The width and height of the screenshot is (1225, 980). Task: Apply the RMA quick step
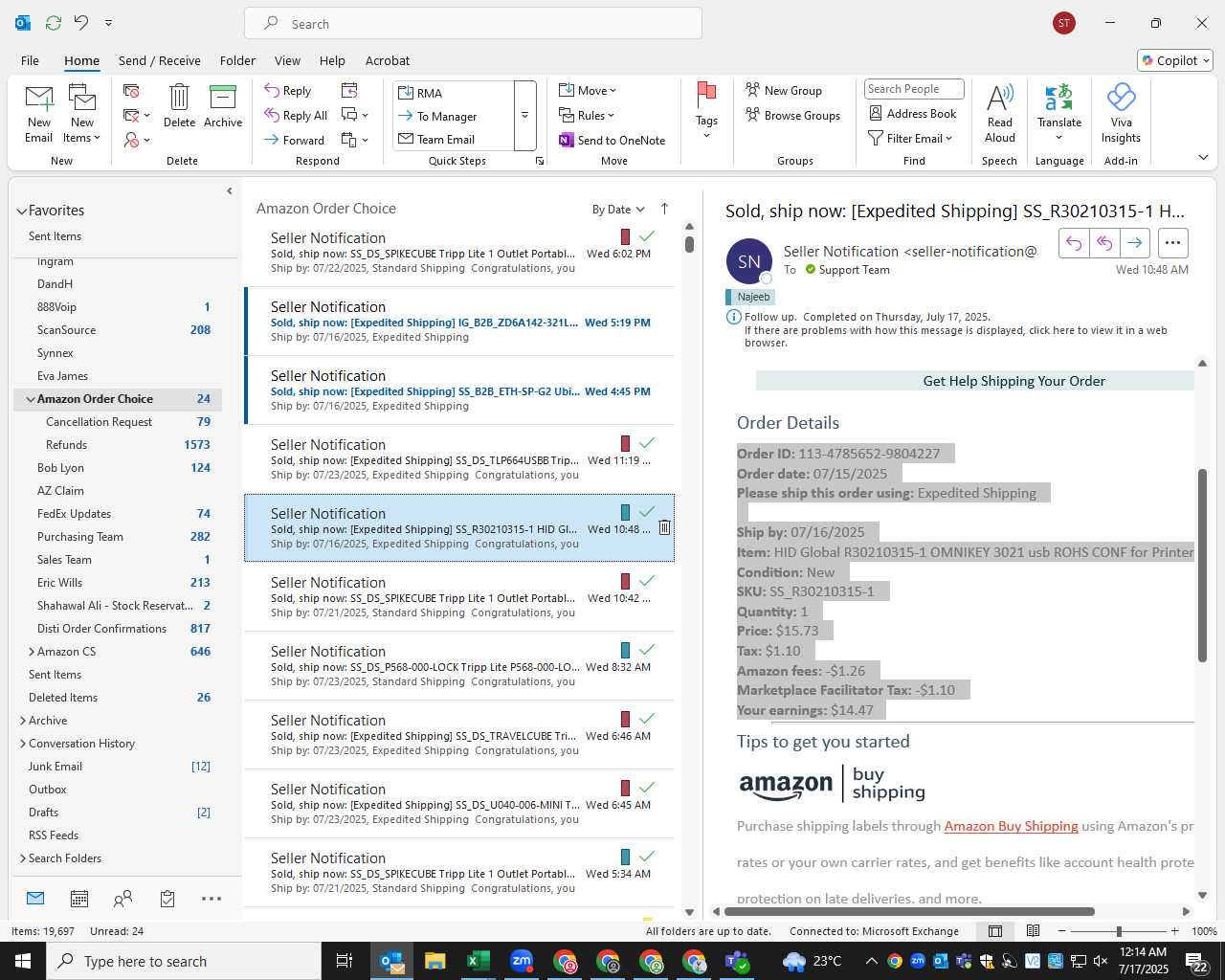click(x=453, y=93)
